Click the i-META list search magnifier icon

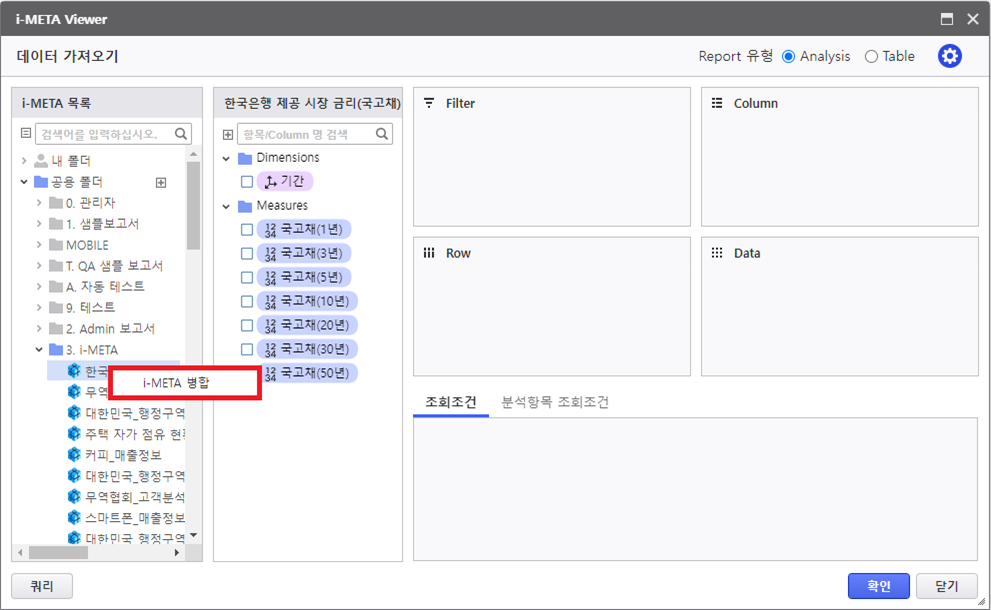182,134
